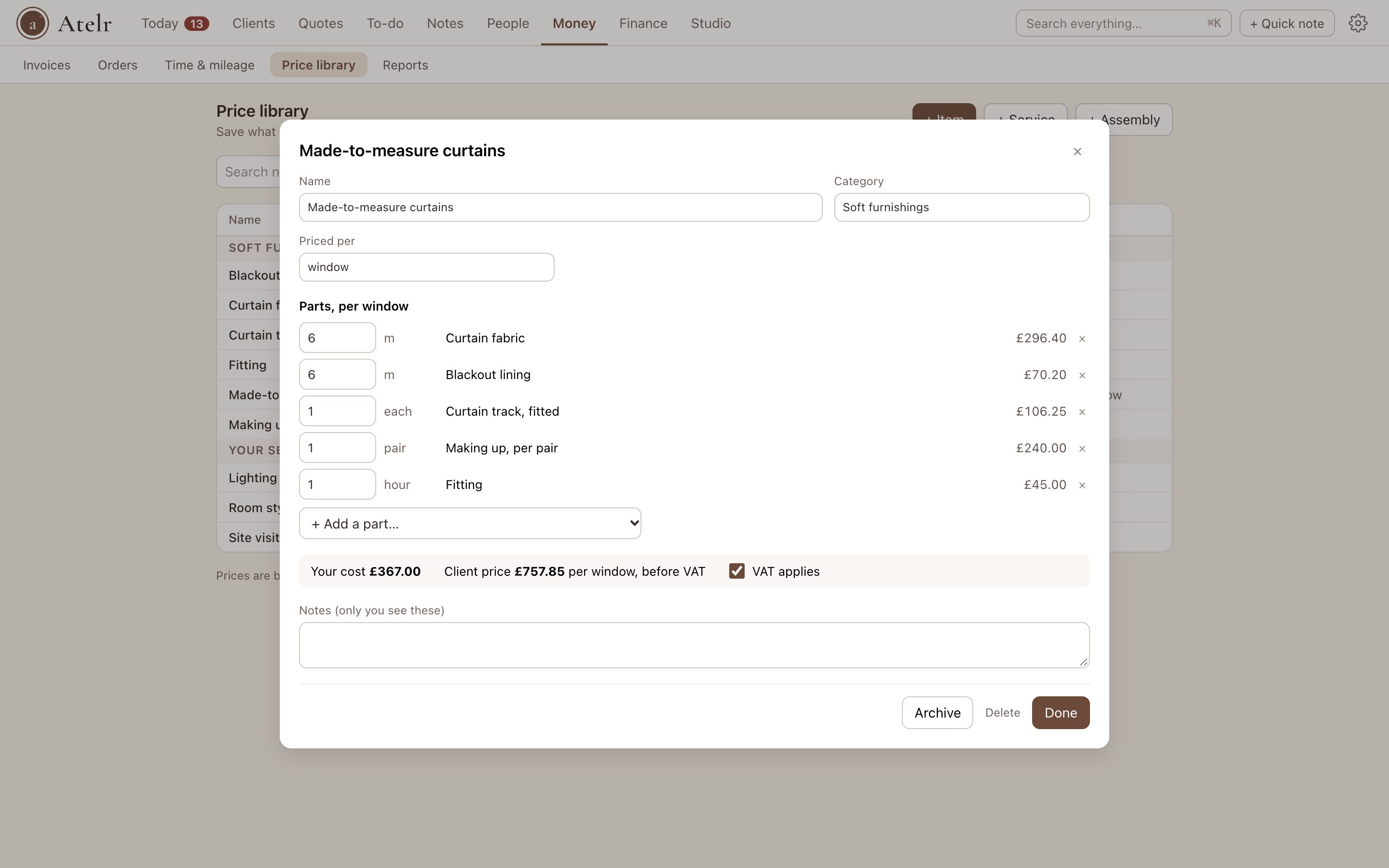
Task: Remove the Making up, per pair part
Action: [1082, 448]
